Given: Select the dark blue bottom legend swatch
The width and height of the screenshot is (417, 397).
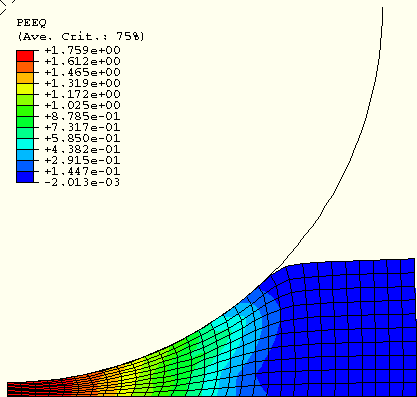Looking at the screenshot, I should point(25,177).
